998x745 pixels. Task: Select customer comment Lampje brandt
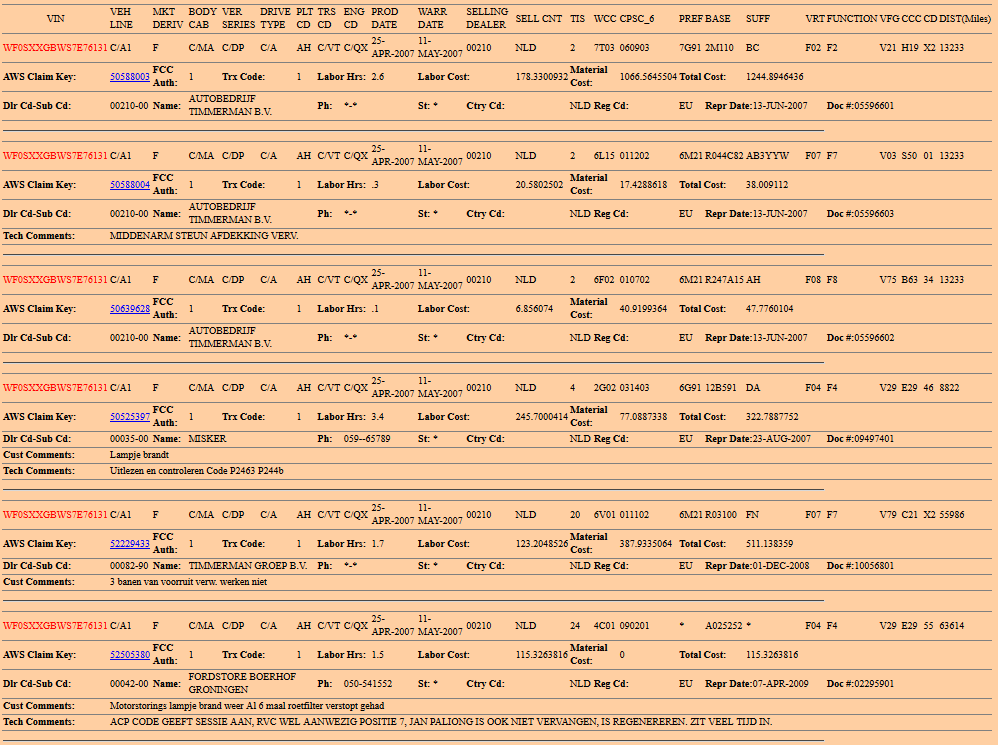[137, 455]
